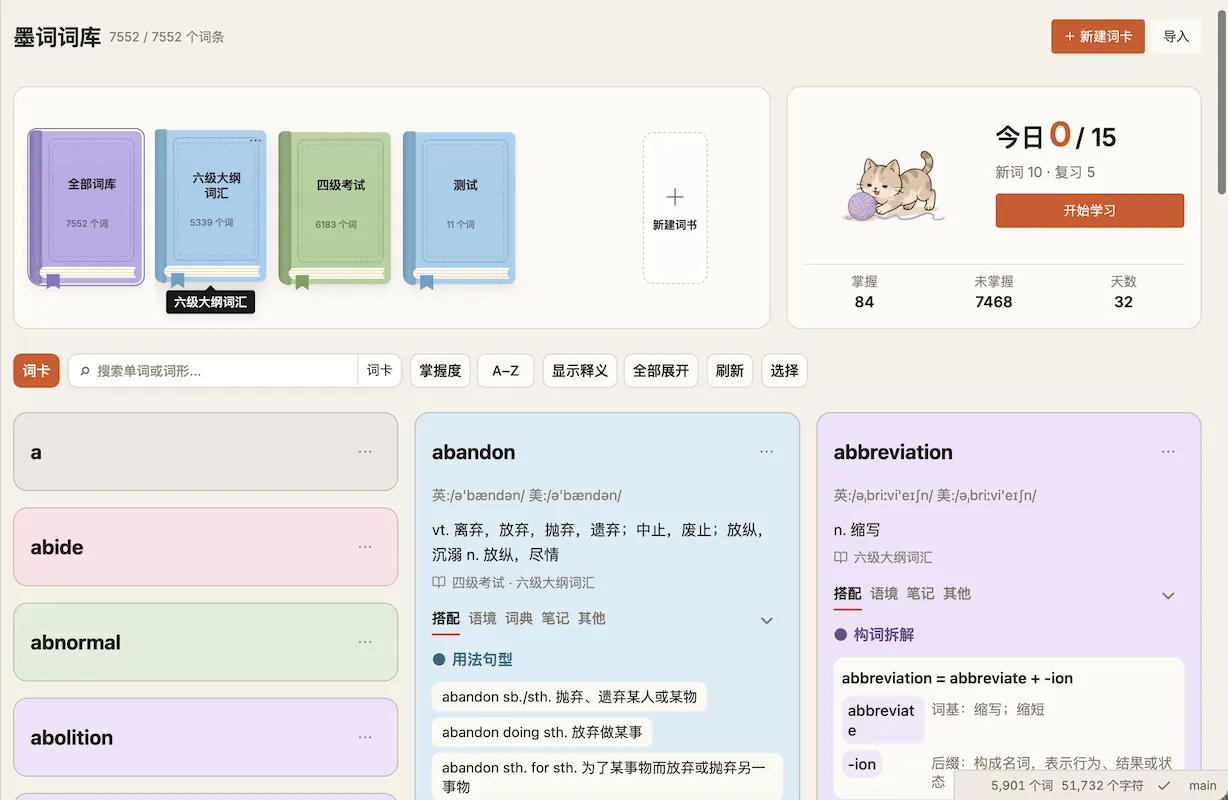Open the 词卡 search-scope dropdown
Viewport: 1228px width, 800px height.
379,370
